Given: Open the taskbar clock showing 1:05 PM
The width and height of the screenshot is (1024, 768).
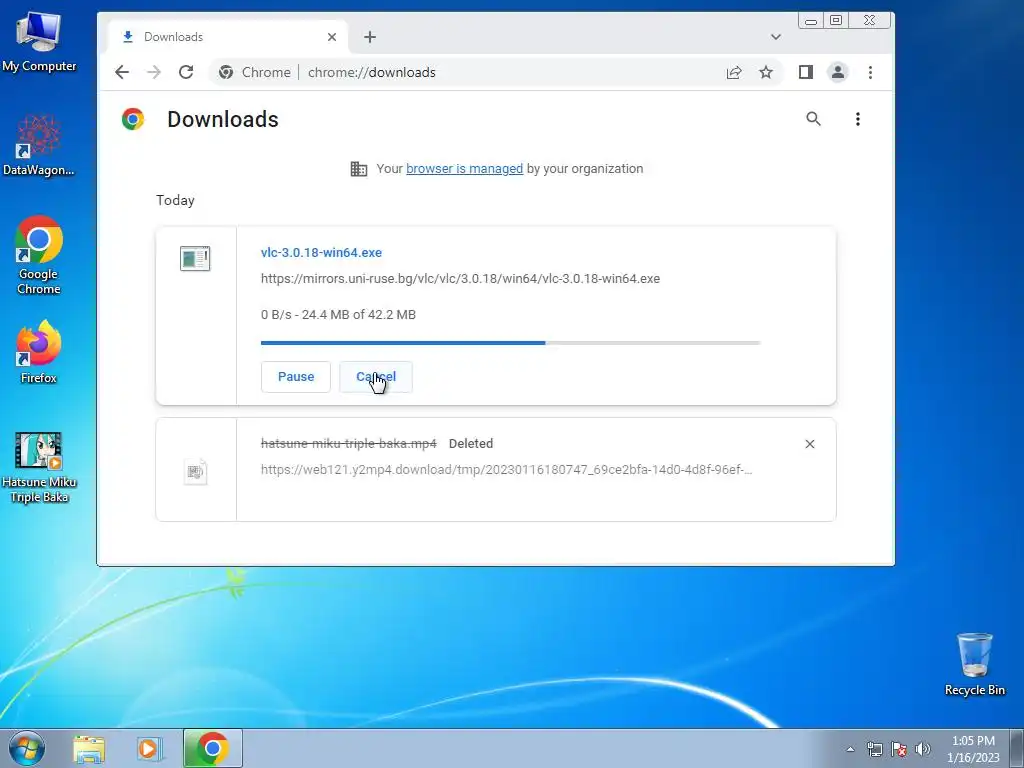Looking at the screenshot, I should [973, 749].
